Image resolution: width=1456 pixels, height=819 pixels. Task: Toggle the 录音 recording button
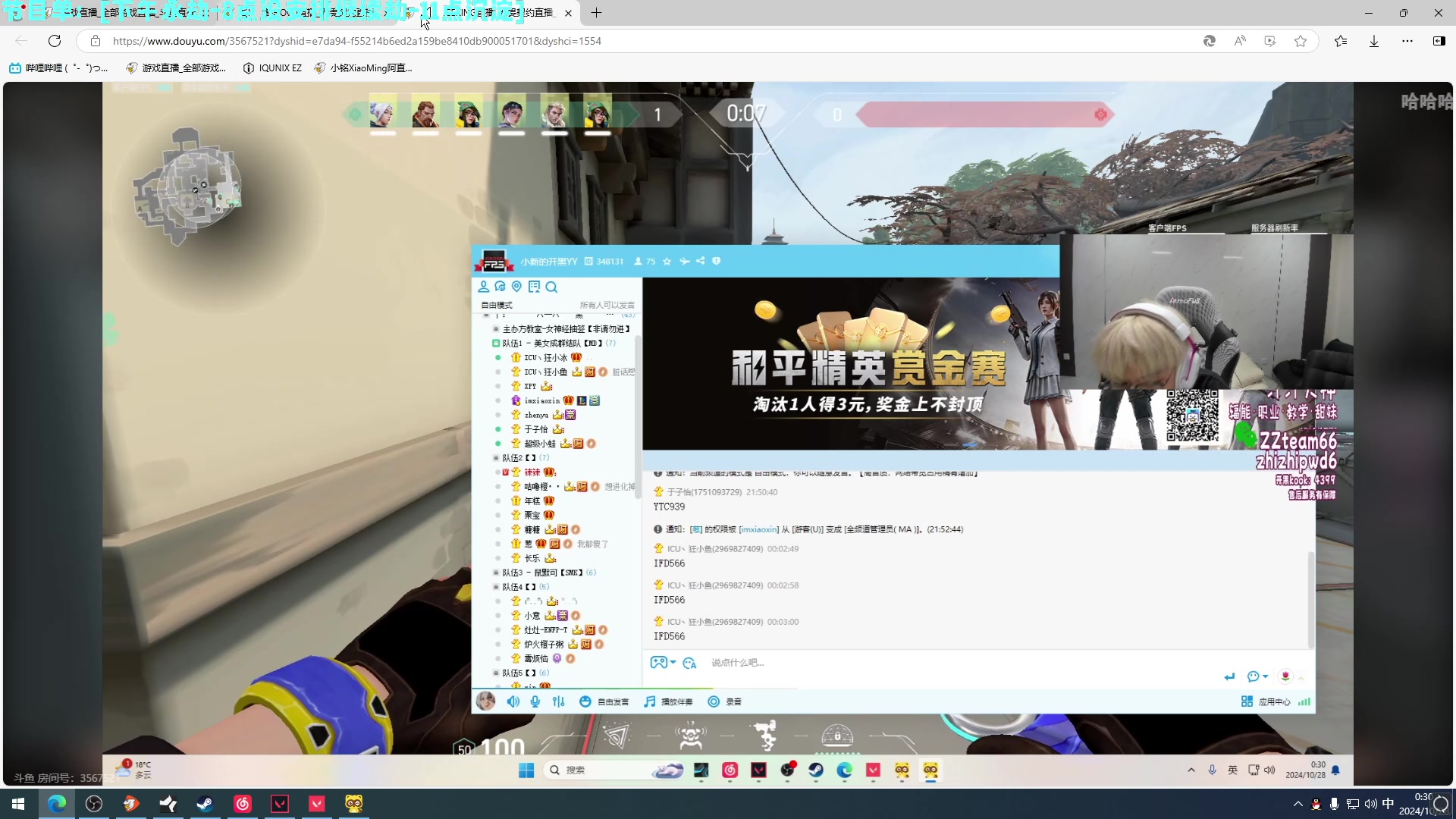725,701
